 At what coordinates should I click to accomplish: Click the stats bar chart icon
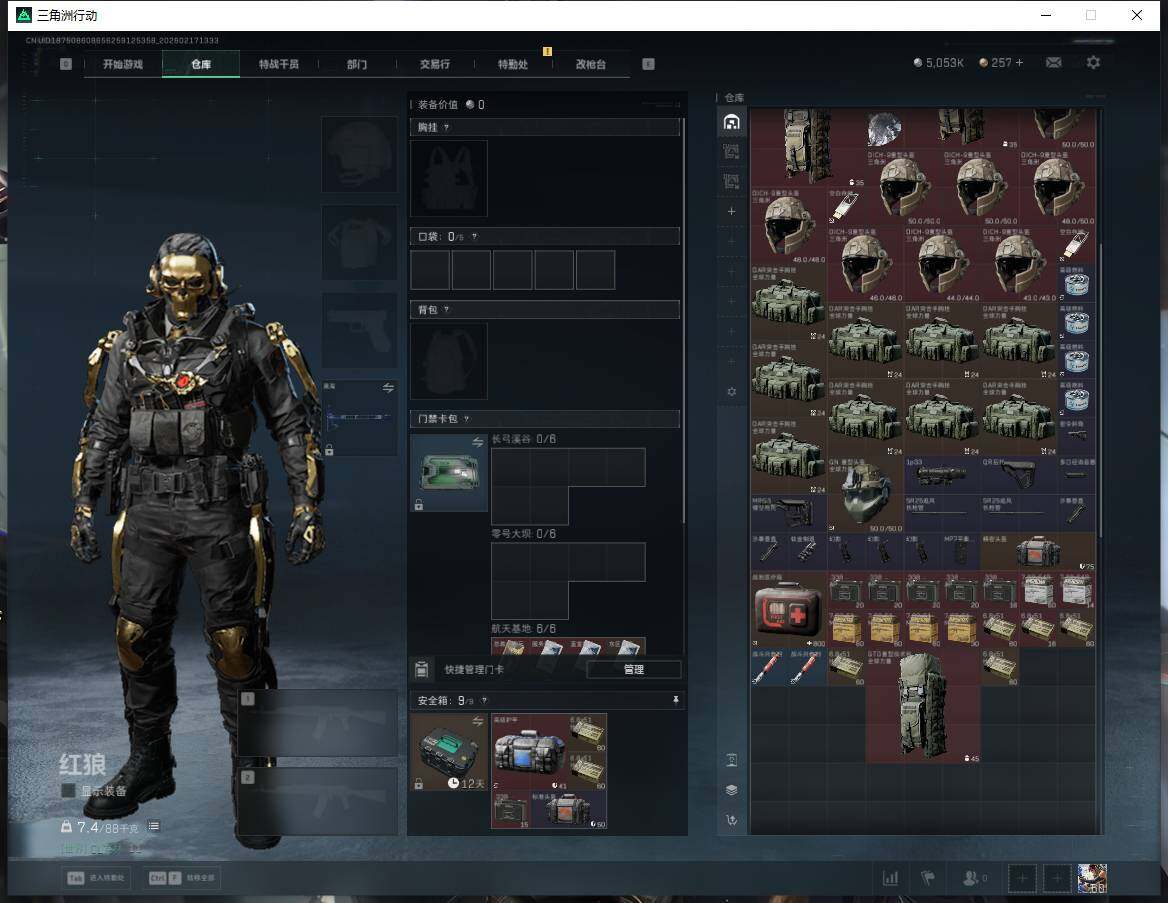pos(890,879)
